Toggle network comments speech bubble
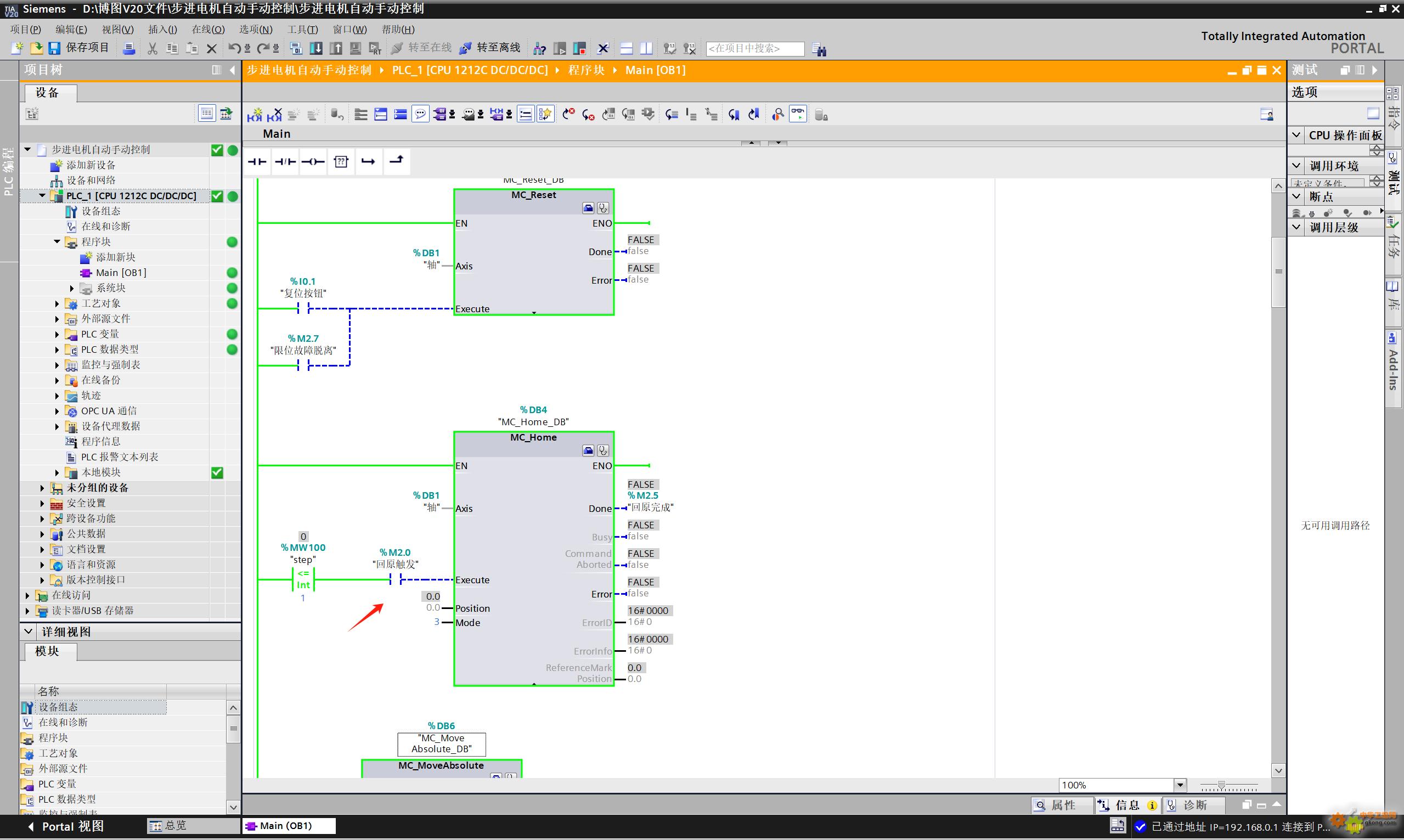The width and height of the screenshot is (1404, 840). (420, 114)
